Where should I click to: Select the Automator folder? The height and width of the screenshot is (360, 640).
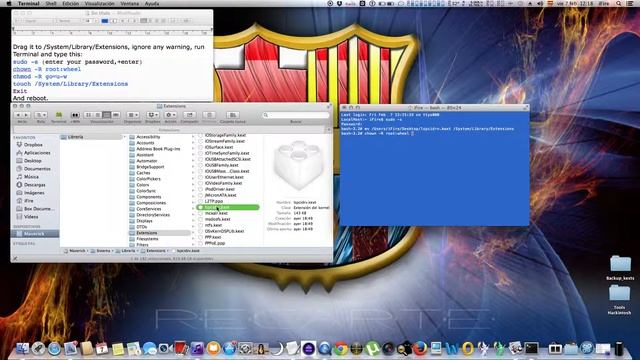point(147,161)
